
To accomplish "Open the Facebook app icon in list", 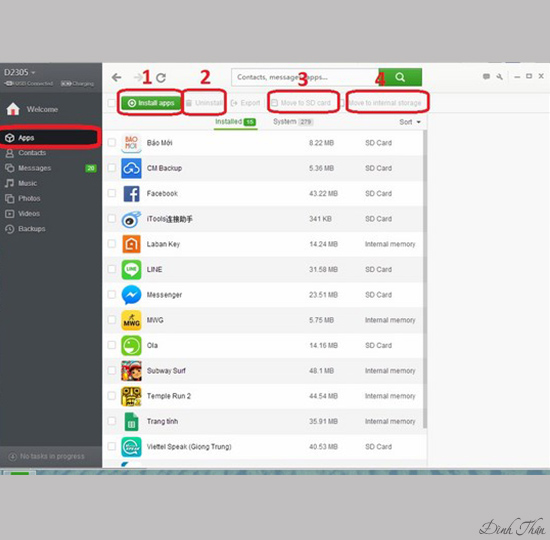I will 132,193.
